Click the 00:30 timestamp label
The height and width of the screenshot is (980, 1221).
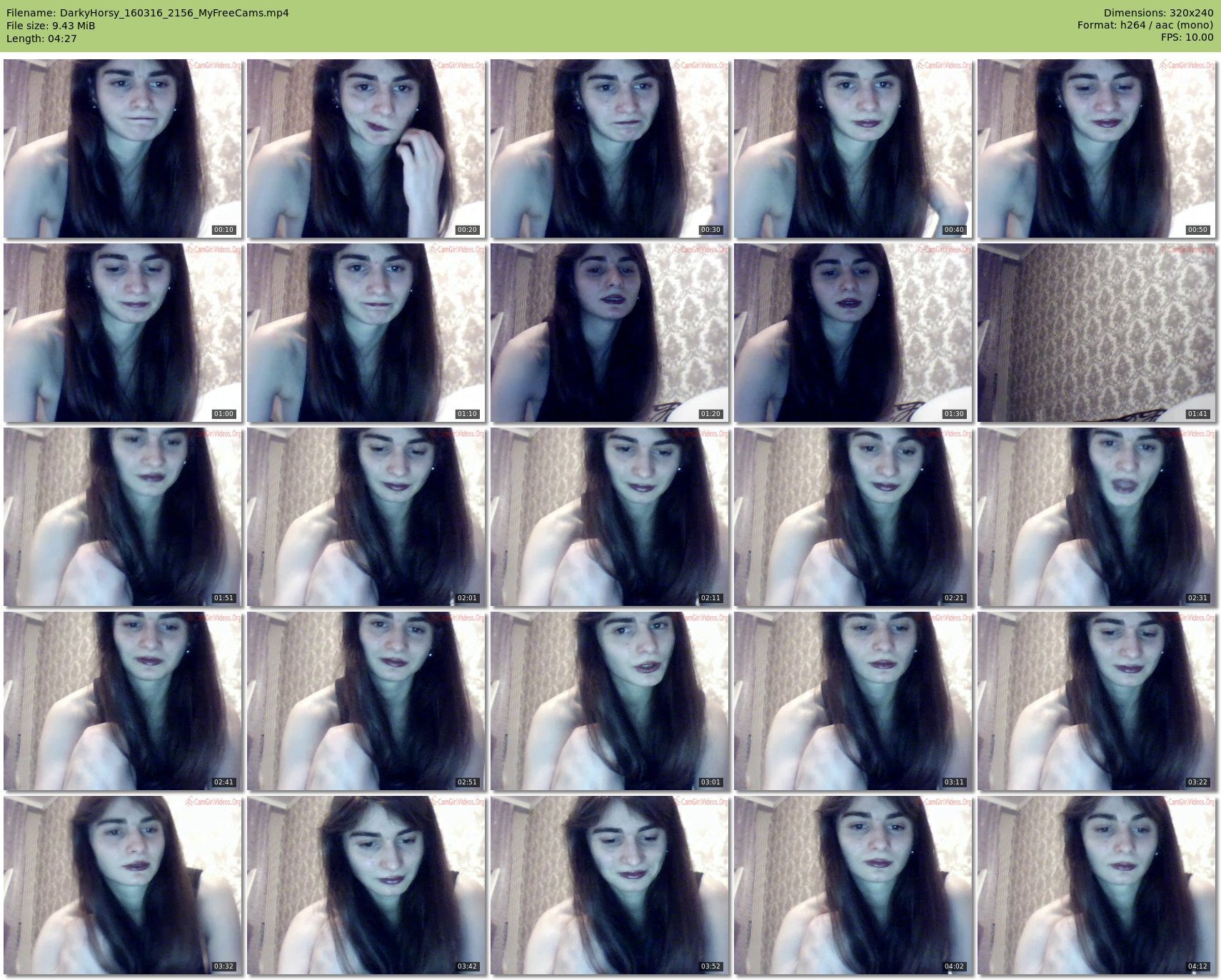coord(710,230)
